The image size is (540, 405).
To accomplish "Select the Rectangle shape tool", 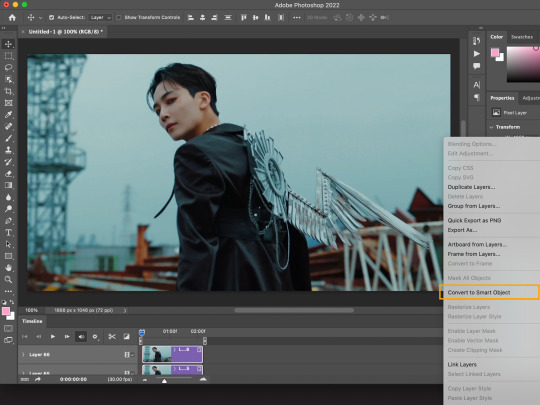I will point(8,256).
